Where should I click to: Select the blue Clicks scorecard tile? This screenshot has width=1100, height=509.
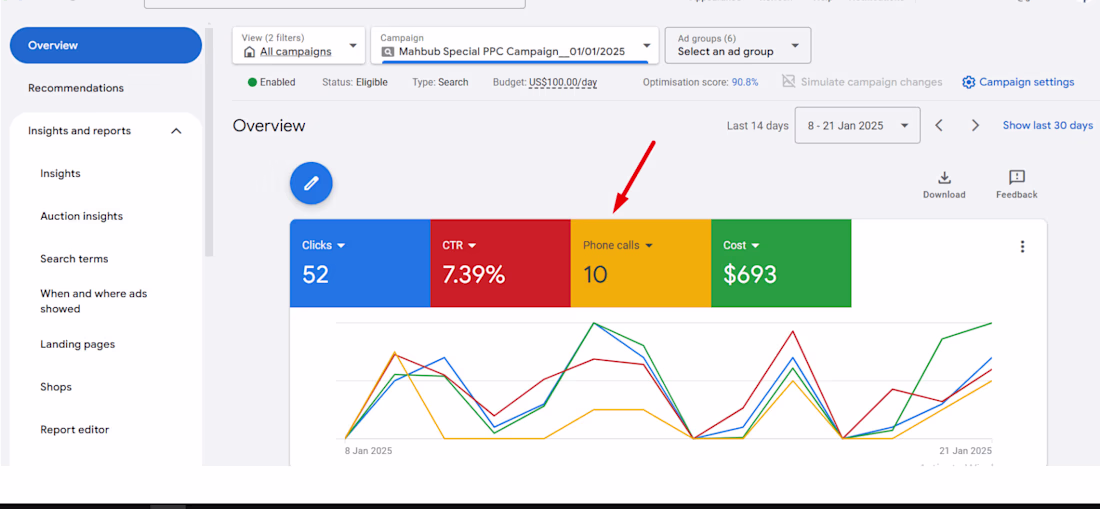click(x=360, y=263)
